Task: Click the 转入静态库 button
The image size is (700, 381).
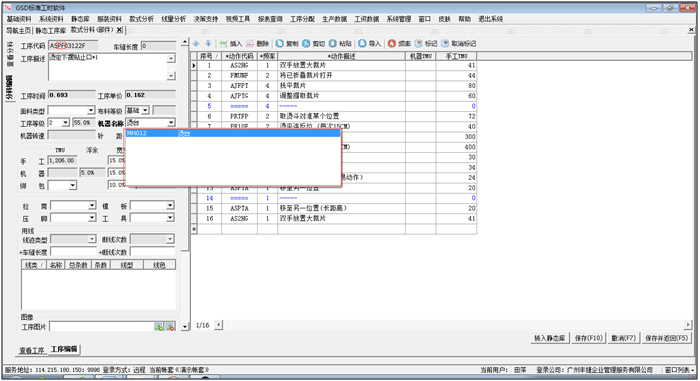Action: point(550,338)
